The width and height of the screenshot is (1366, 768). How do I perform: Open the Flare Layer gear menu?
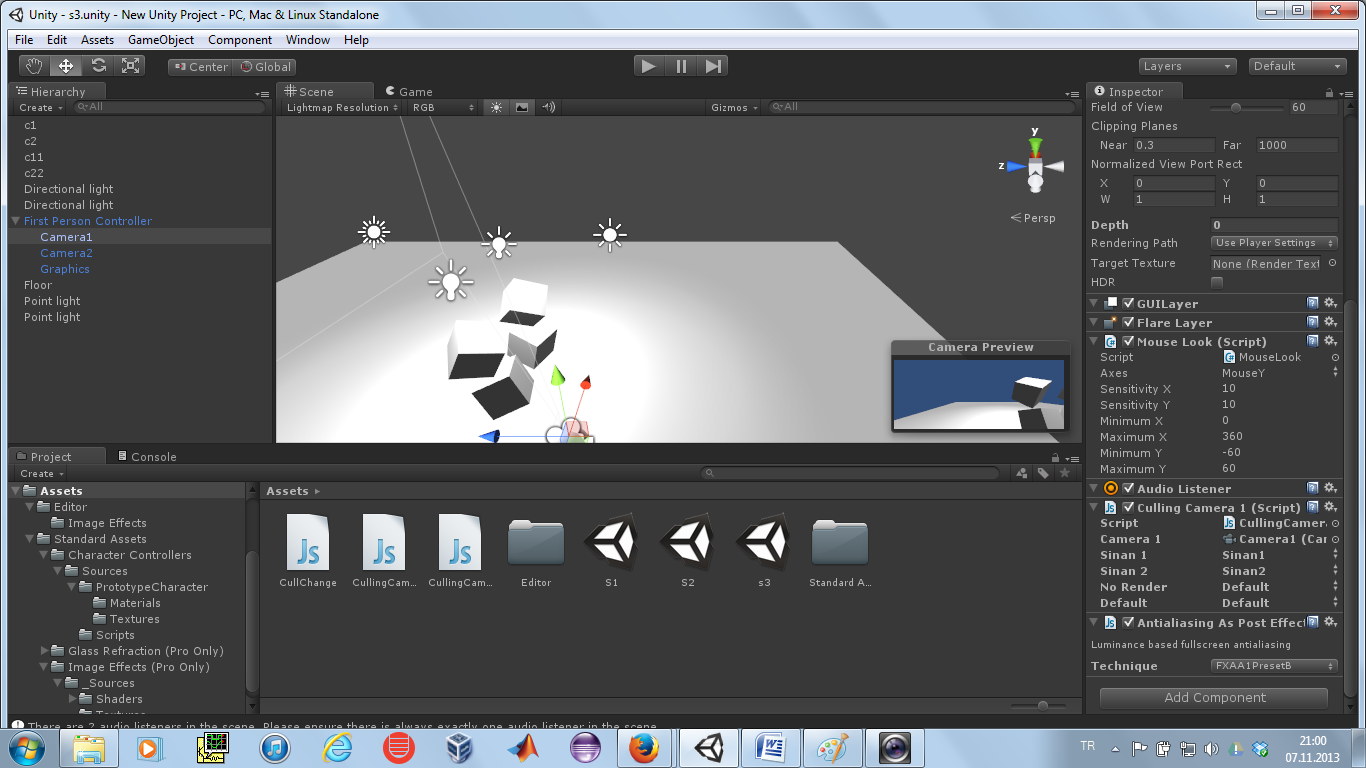click(1330, 322)
